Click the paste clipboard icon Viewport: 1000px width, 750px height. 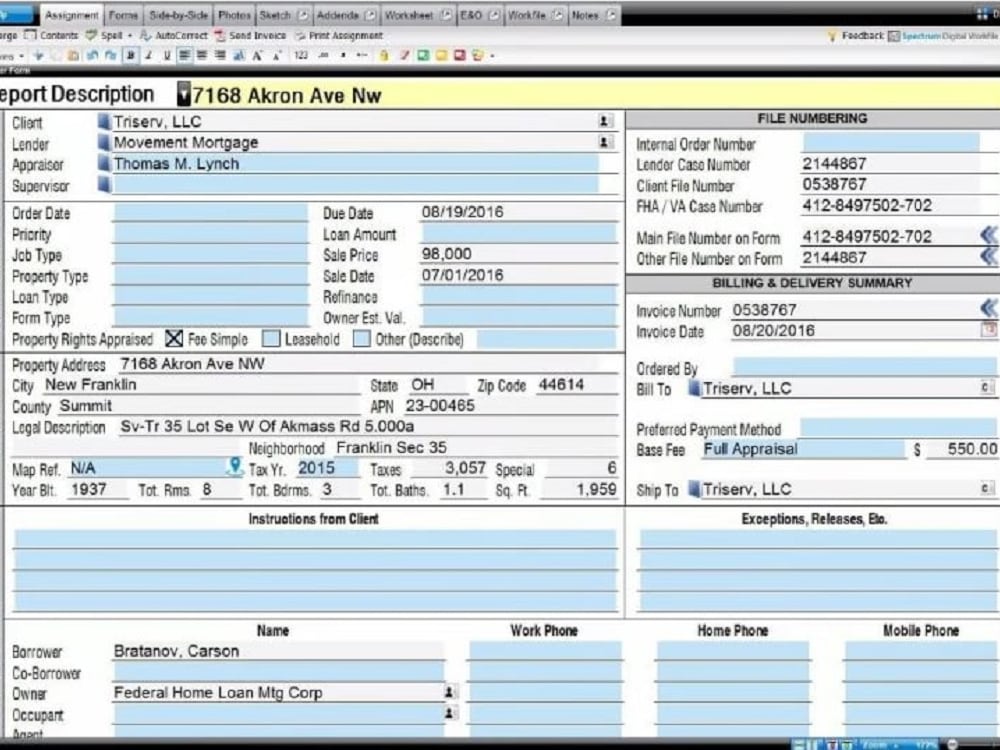pyautogui.click(x=73, y=55)
